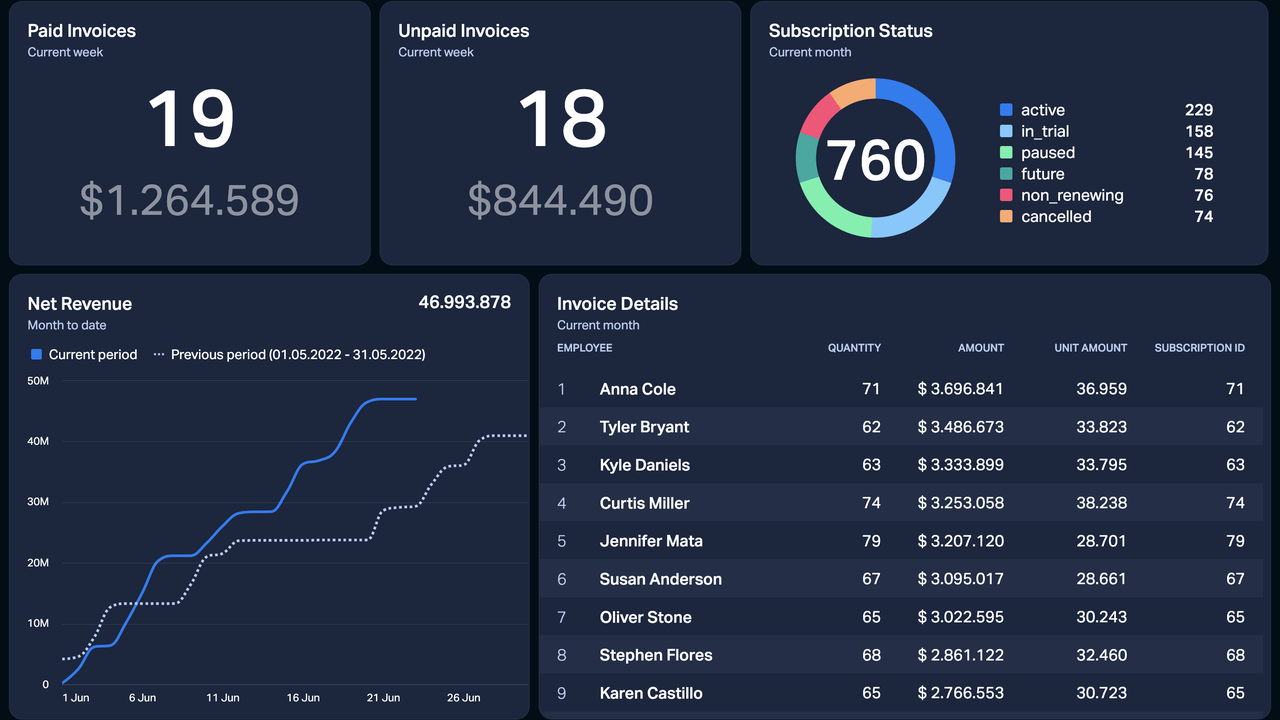Click the green paused legend swatch
The width and height of the screenshot is (1280, 720).
(x=1006, y=153)
